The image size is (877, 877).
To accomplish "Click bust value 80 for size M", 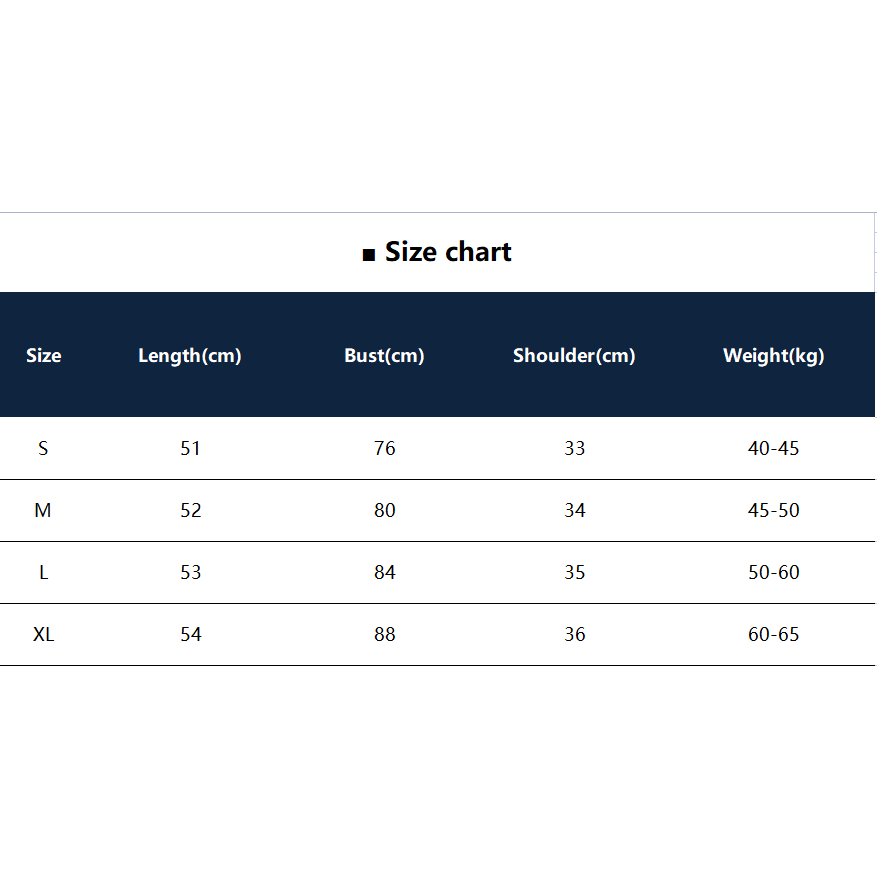I will coord(385,510).
